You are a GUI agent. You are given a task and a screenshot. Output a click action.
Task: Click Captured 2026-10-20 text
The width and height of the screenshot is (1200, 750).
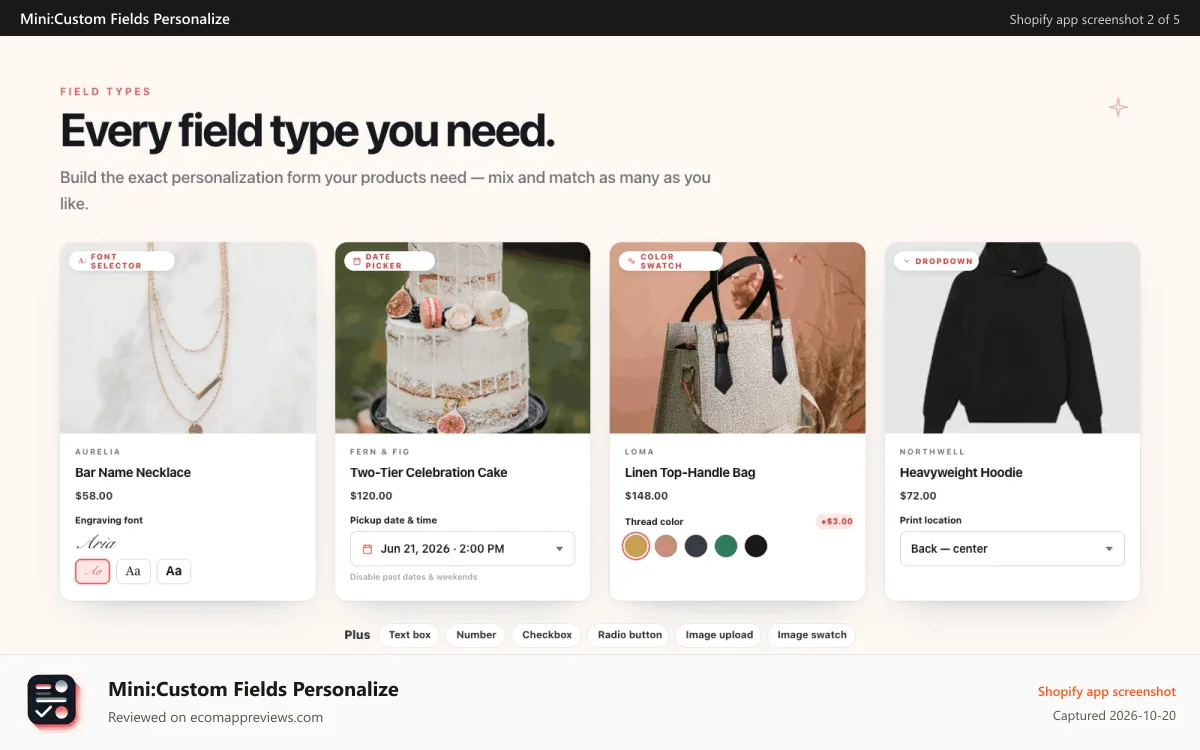[1115, 716]
